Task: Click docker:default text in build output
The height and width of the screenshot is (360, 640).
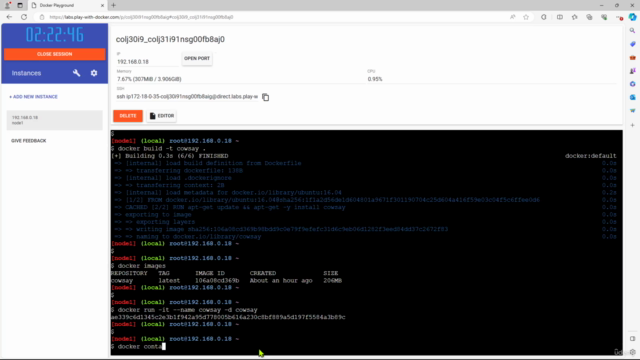Action: [591, 156]
